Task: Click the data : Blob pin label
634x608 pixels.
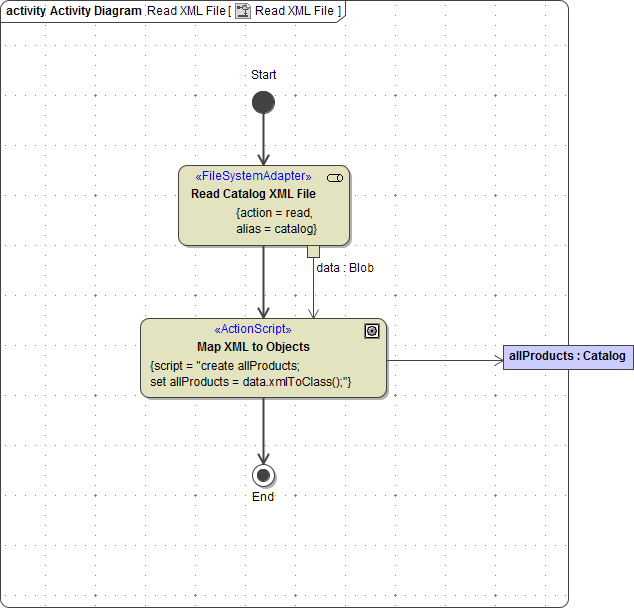Action: click(345, 268)
